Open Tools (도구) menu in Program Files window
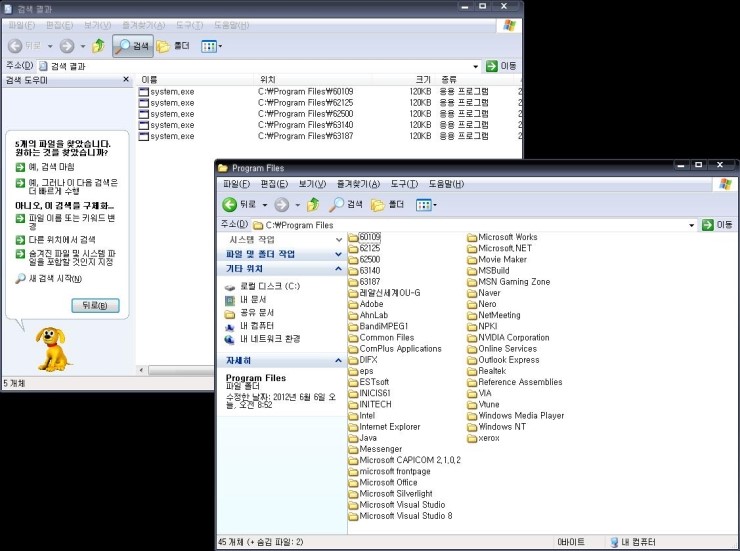The image size is (740, 551). [x=404, y=184]
